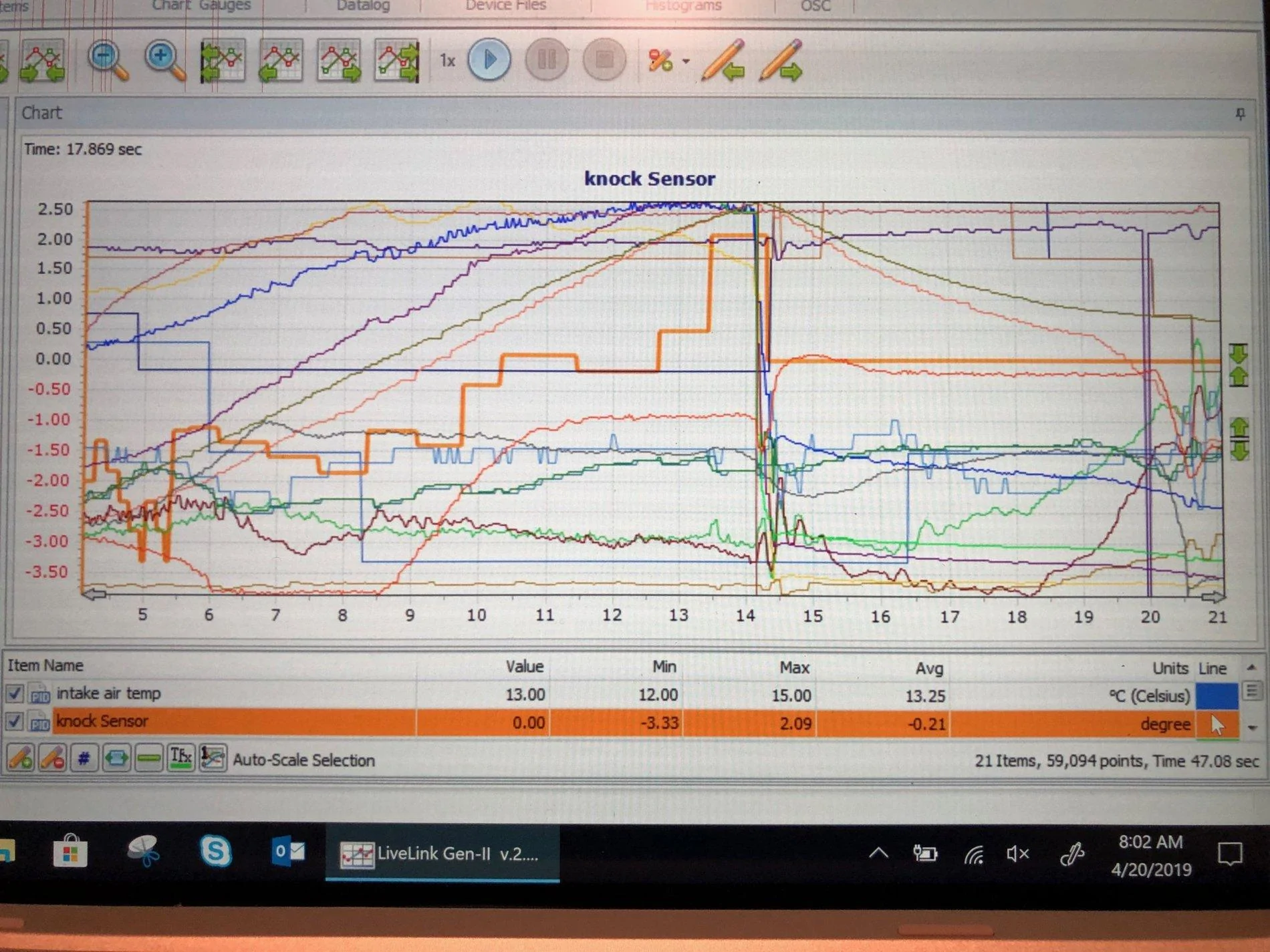The width and height of the screenshot is (1270, 952).
Task: Click the blue hash number format icon
Action: [84, 758]
